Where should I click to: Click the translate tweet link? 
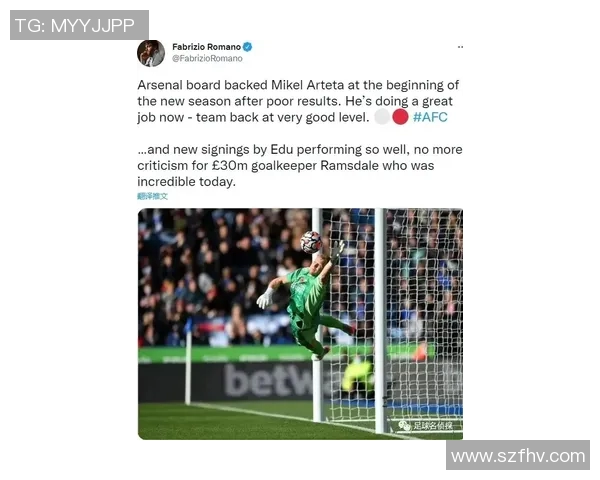(152, 196)
